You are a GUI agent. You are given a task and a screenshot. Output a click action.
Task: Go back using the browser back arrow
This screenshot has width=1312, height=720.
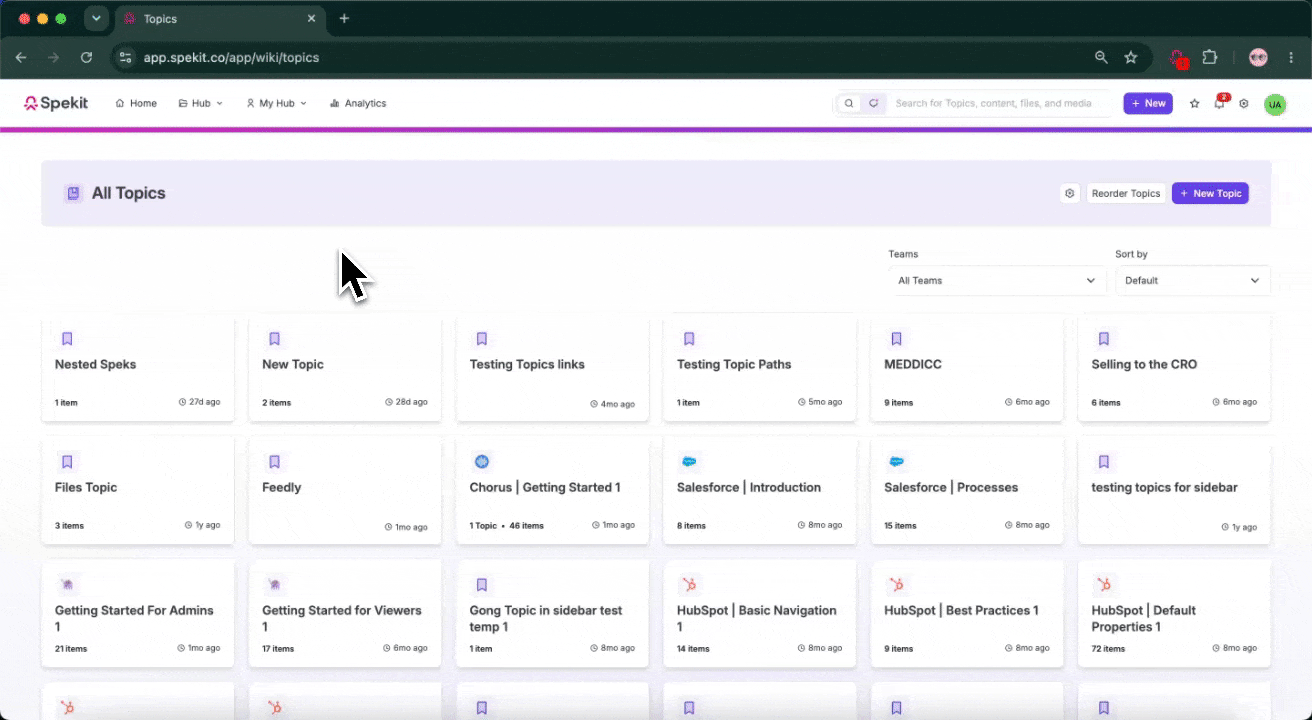click(21, 58)
